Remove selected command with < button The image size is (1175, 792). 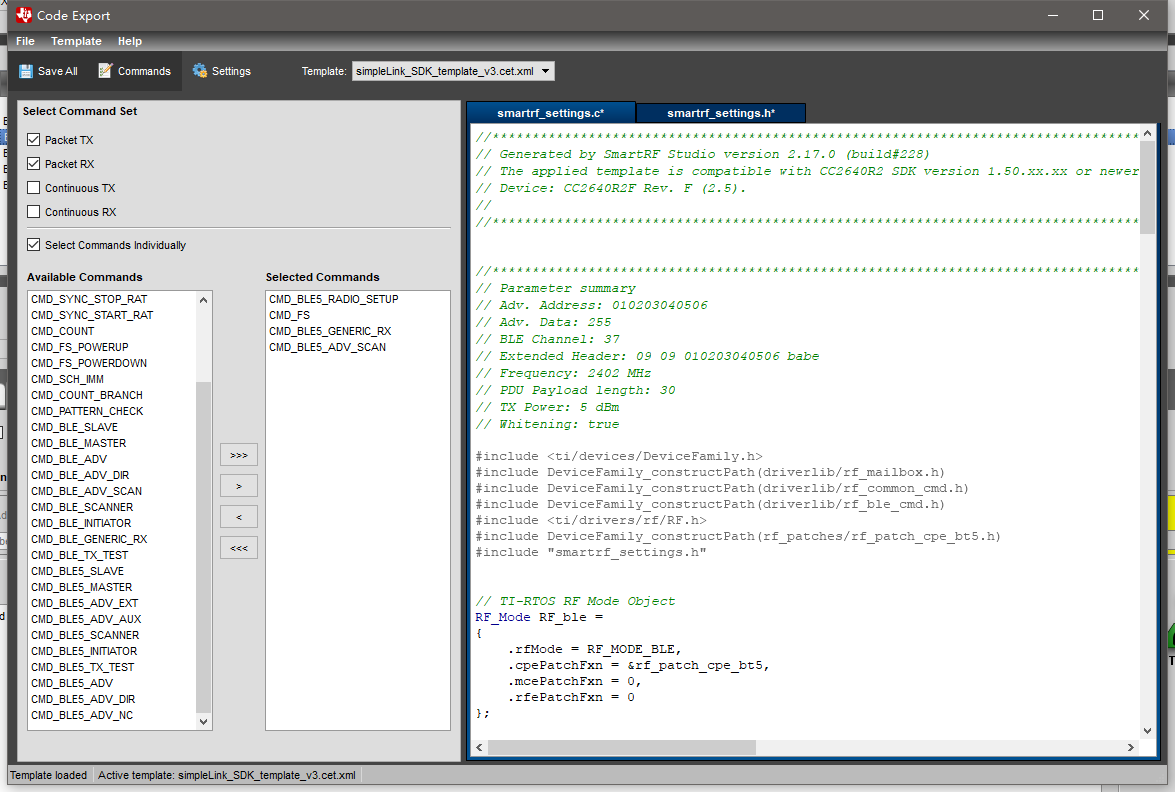[238, 517]
